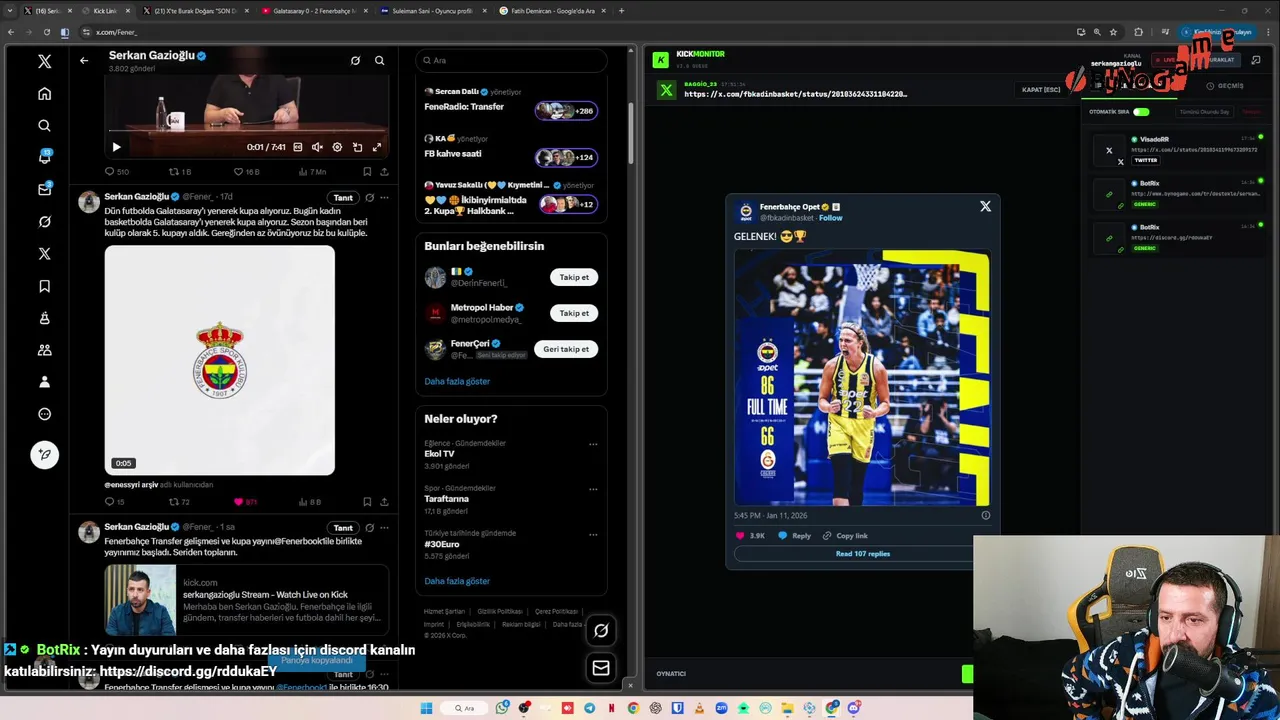Open Grok icon in X sidebar
This screenshot has width=1280, height=720.
pos(44,222)
